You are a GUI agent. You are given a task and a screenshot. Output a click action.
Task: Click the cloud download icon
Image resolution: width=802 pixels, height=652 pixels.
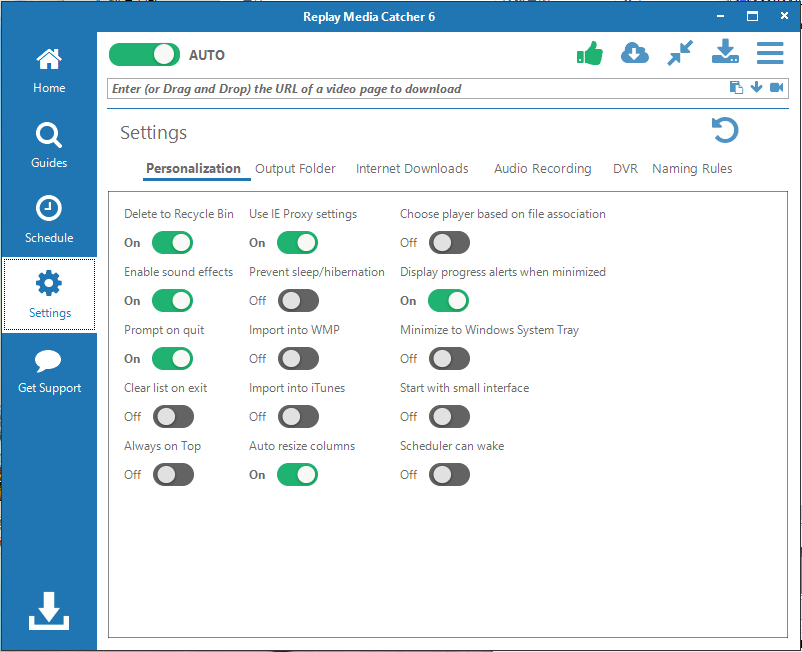point(635,53)
